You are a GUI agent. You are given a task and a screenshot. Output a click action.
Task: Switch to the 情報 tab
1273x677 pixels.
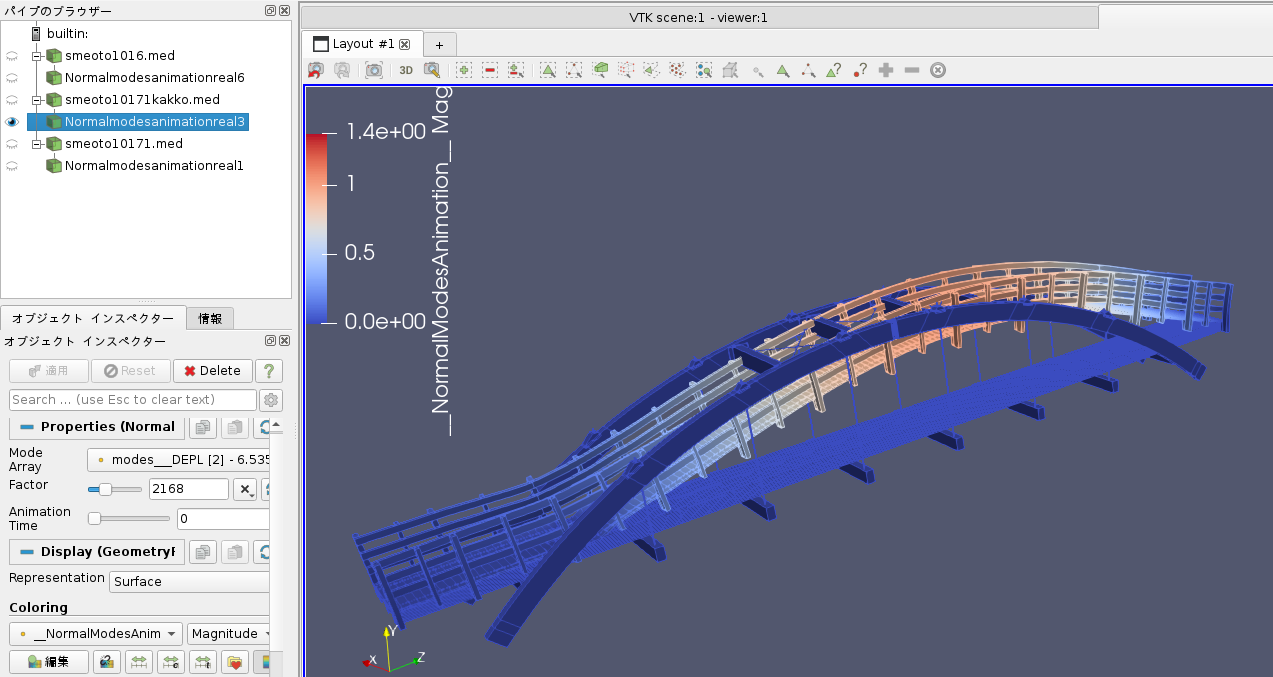pos(210,319)
